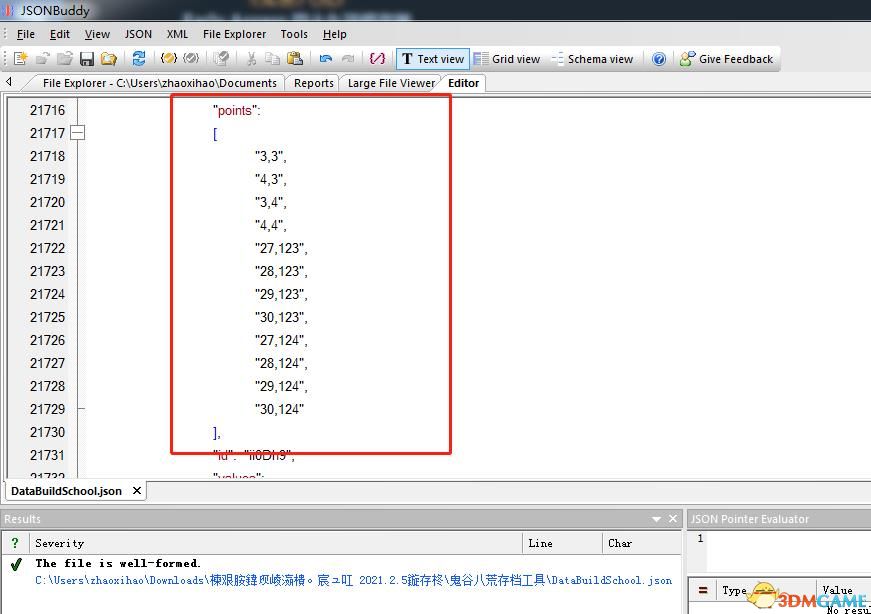Viewport: 871px width, 614px height.
Task: Click the evaluator equals sign icon
Action: pos(703,590)
